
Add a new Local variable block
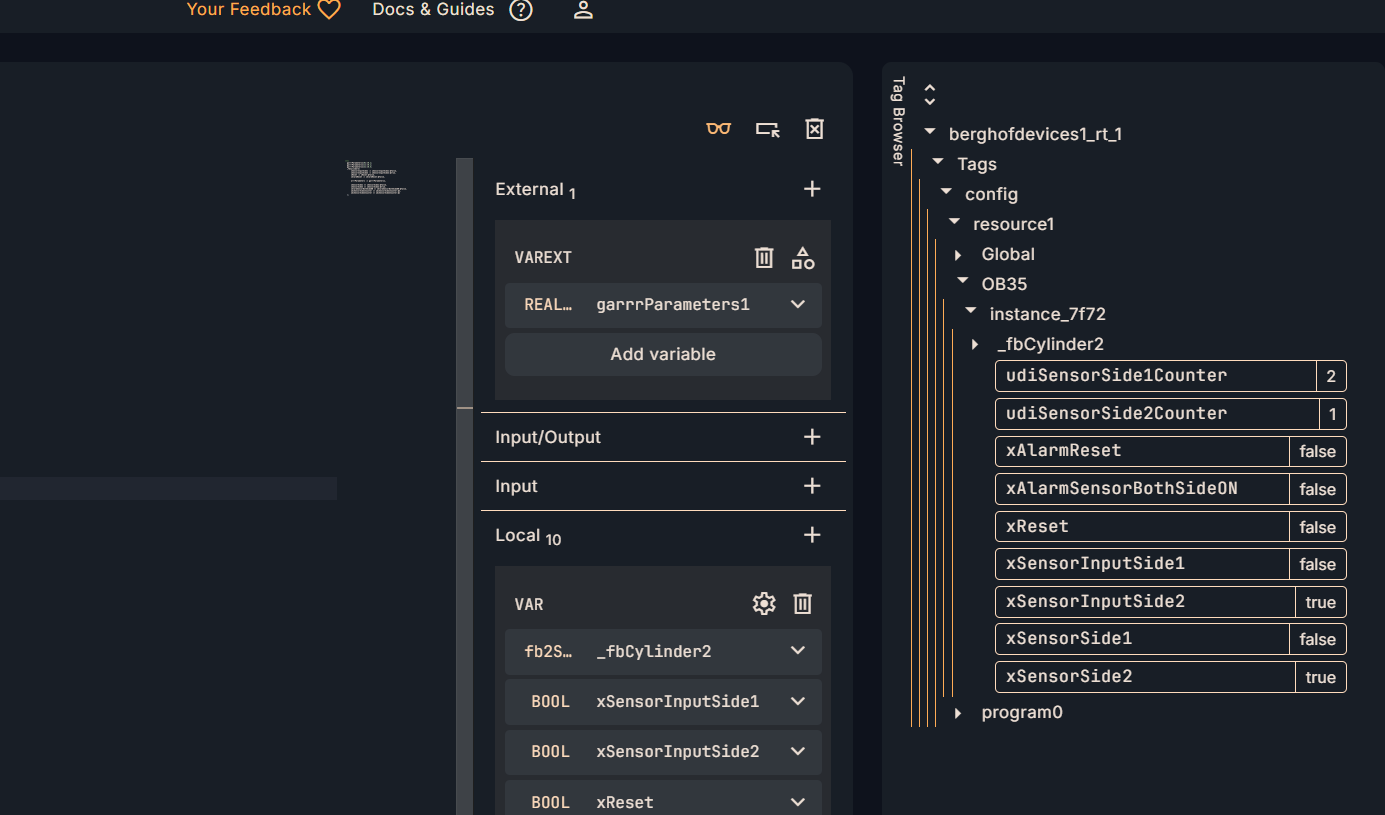point(812,535)
